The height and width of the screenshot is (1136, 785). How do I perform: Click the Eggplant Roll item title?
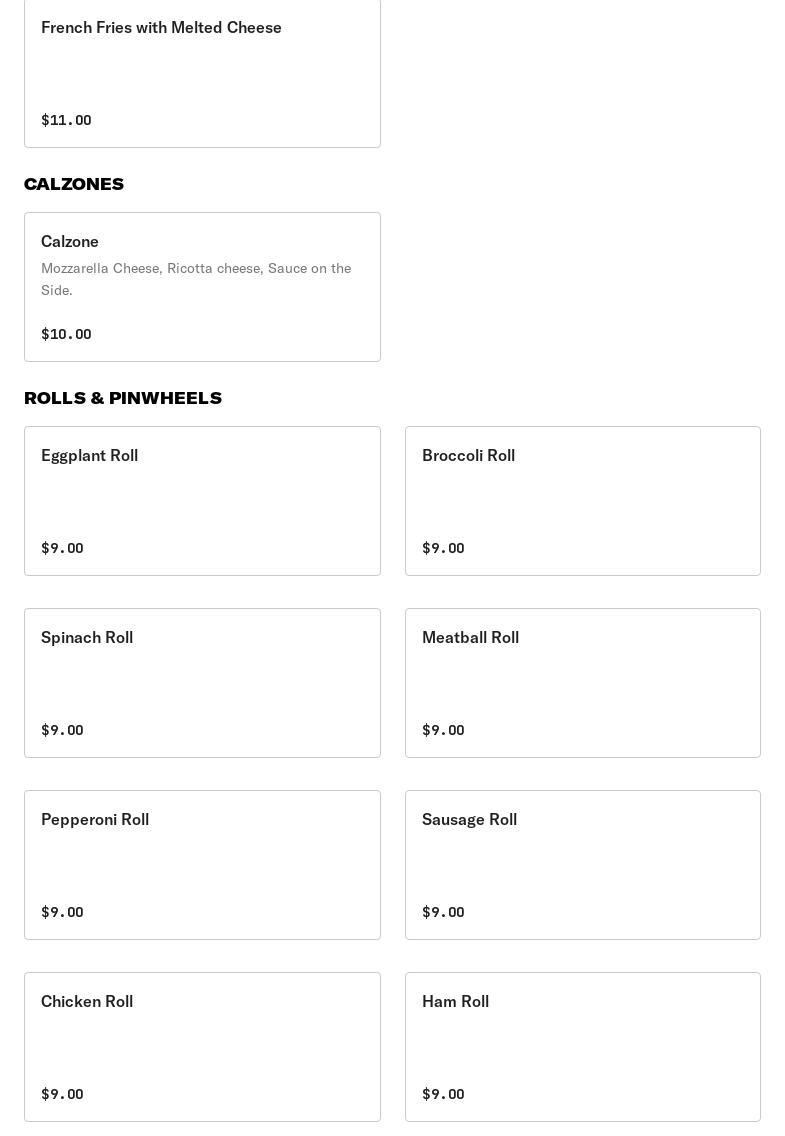90,456
